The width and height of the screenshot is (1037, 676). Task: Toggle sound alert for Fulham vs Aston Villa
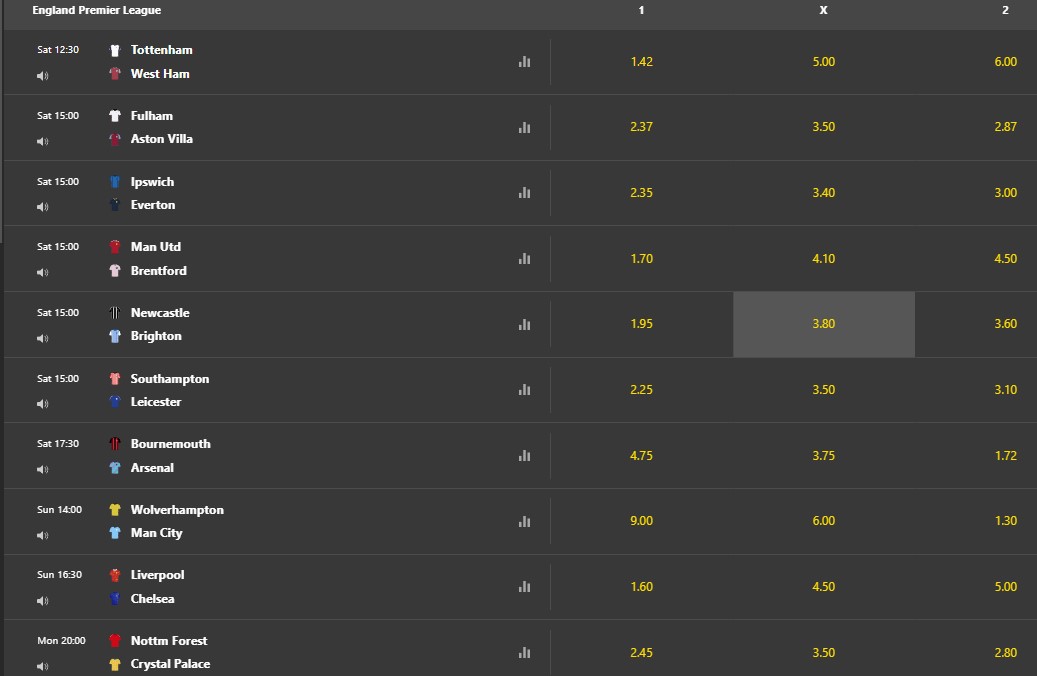(x=43, y=142)
